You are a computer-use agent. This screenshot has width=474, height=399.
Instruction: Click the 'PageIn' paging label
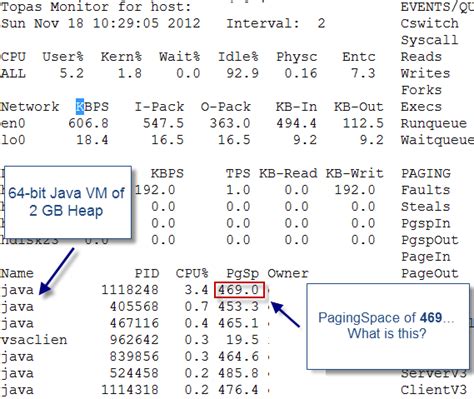pyautogui.click(x=426, y=257)
